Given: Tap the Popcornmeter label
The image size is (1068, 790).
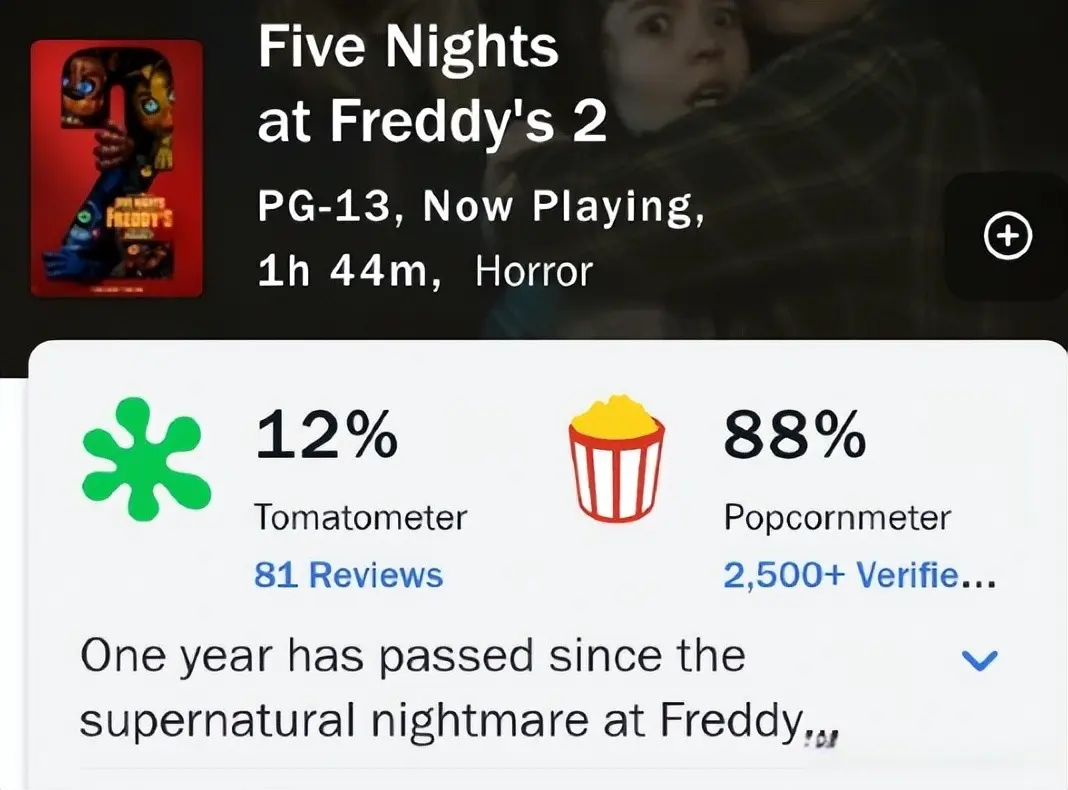Looking at the screenshot, I should tap(837, 517).
